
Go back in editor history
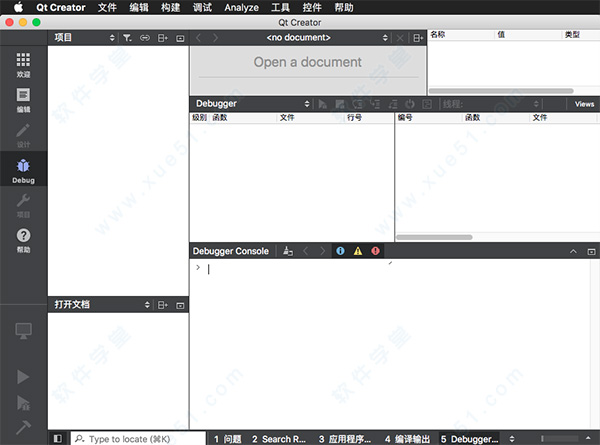(198, 38)
